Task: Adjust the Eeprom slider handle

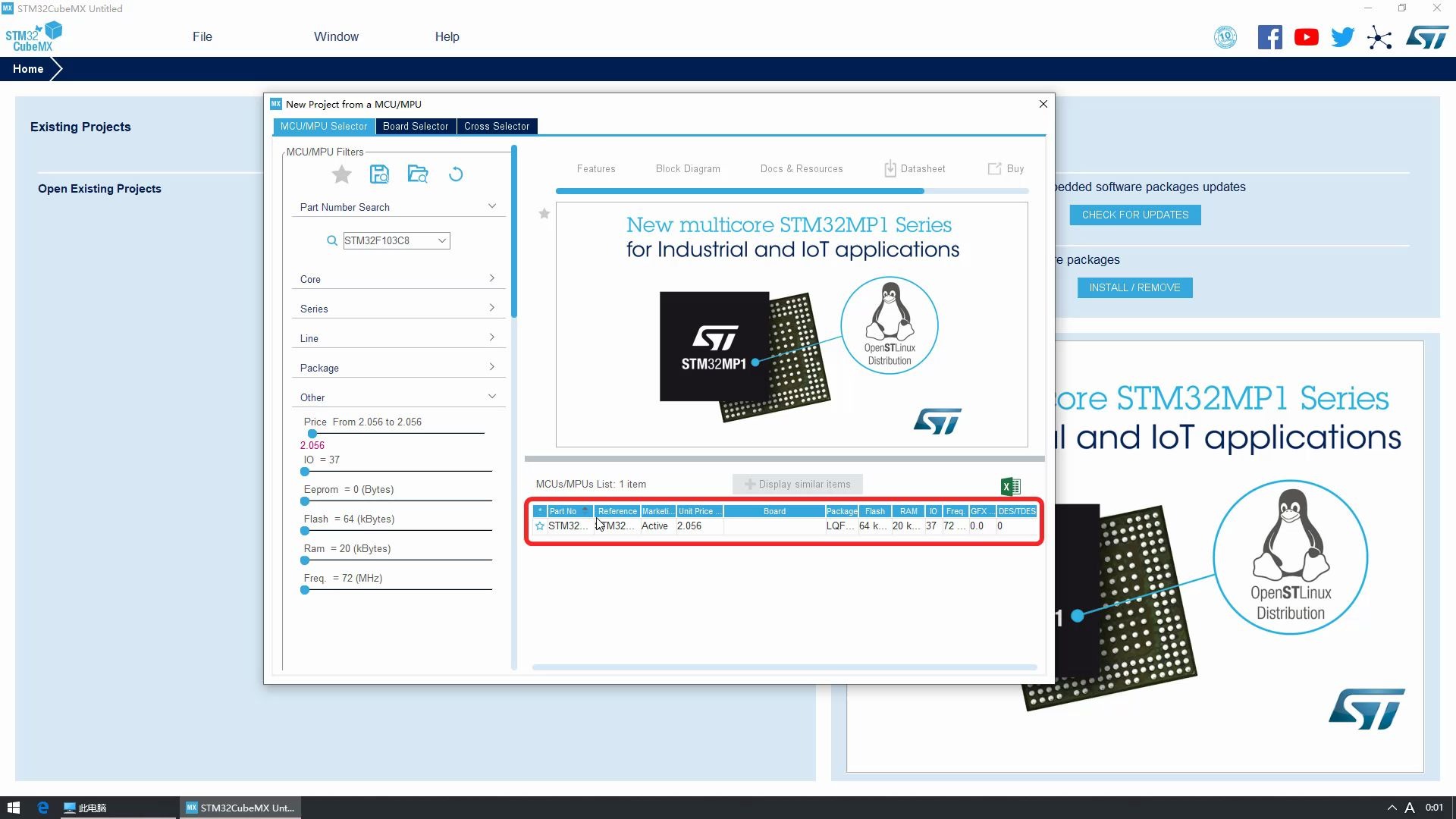Action: pos(305,501)
